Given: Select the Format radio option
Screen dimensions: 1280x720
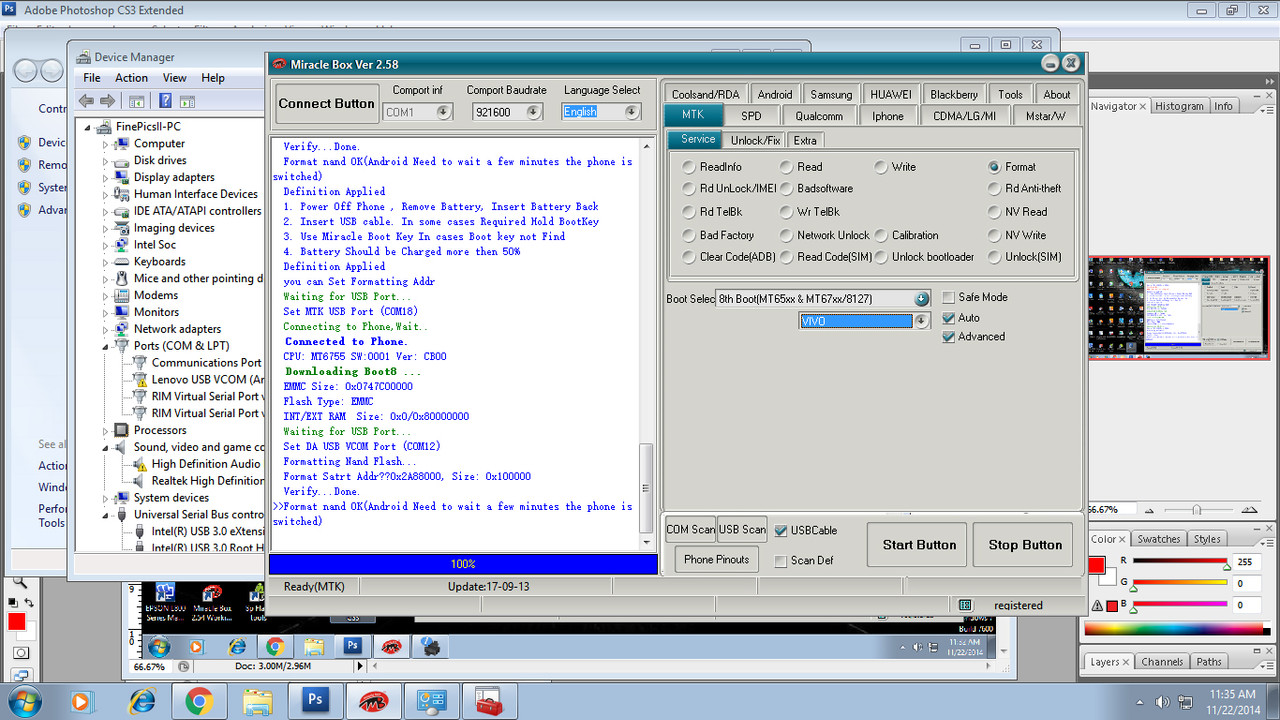Looking at the screenshot, I should (1013, 167).
